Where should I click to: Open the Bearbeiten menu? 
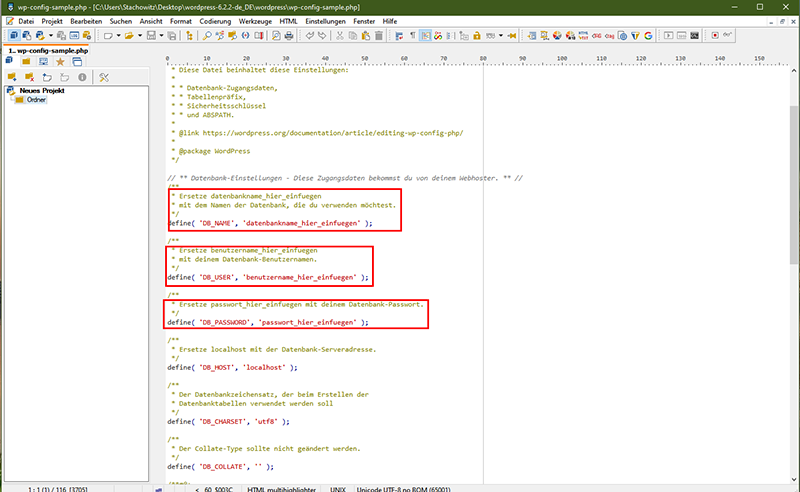pyautogui.click(x=86, y=21)
